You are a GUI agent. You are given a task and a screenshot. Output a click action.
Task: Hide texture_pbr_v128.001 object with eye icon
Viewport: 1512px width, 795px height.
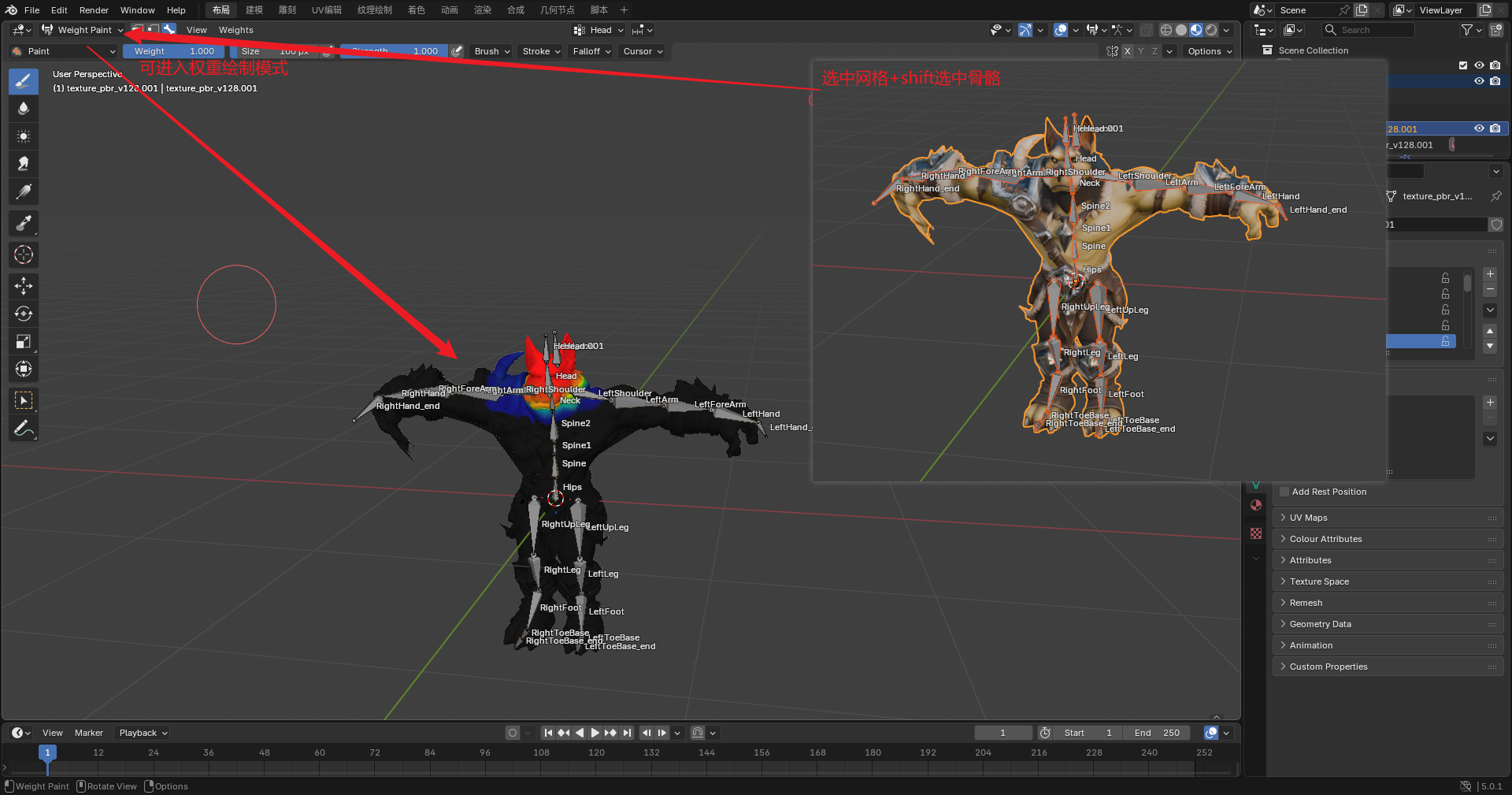(x=1479, y=128)
